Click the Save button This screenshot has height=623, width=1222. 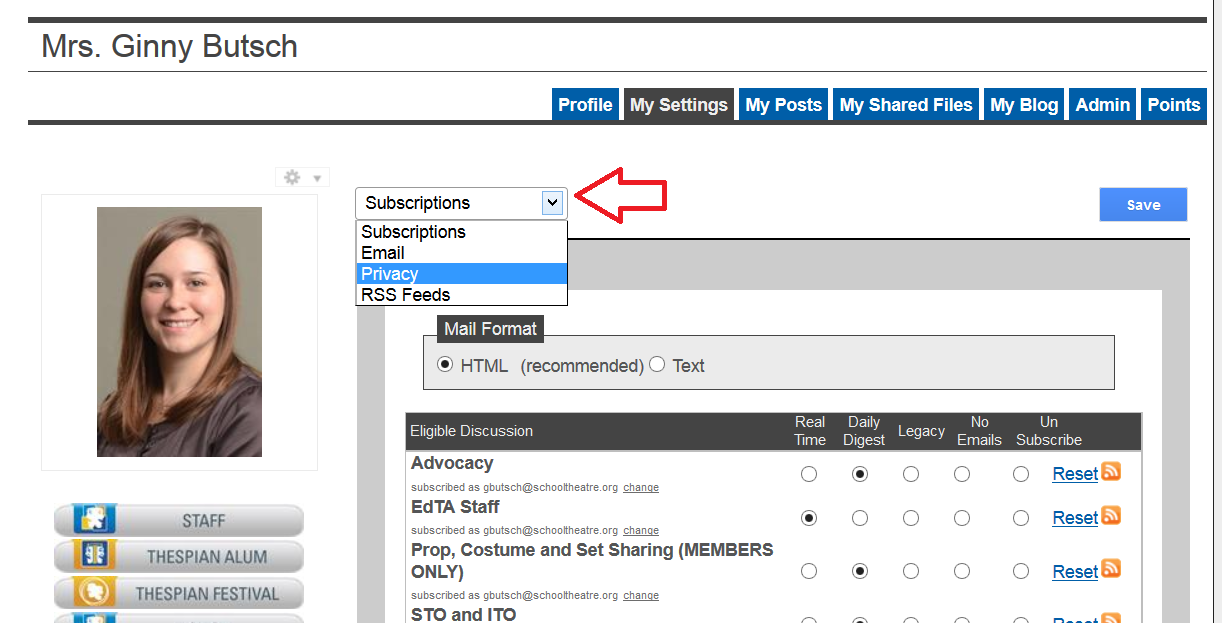1143,204
